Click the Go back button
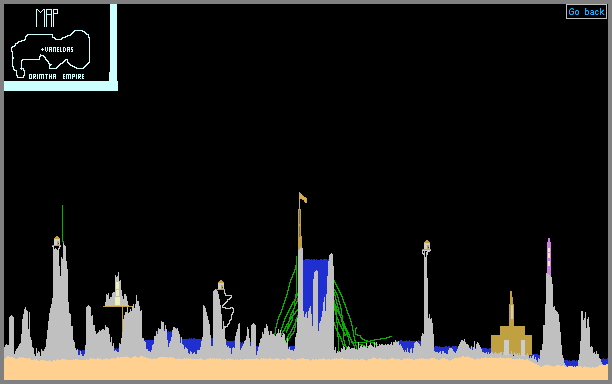Screen dimensions: 612x384 pos(586,12)
